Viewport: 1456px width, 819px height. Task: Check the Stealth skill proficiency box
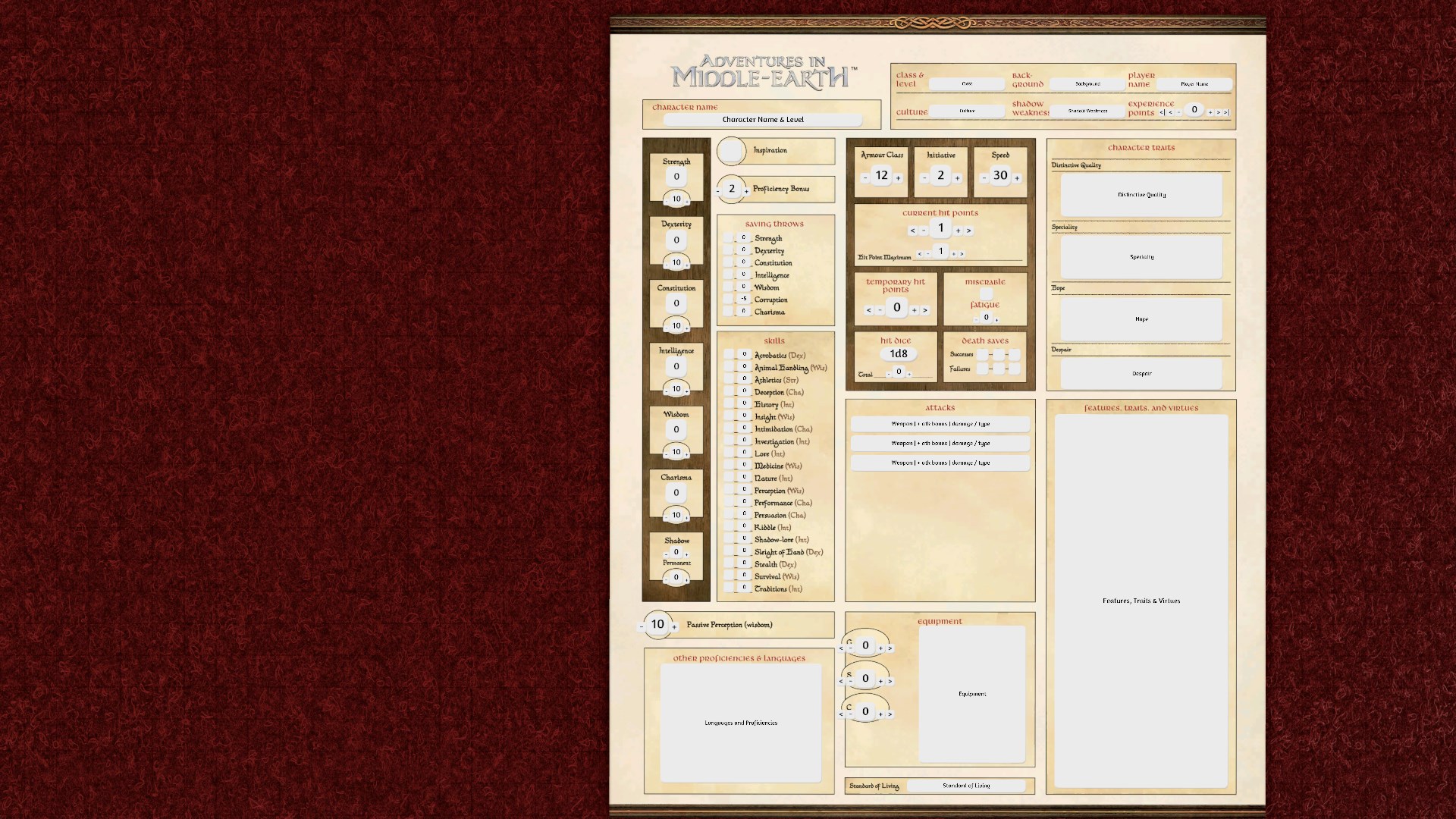(728, 564)
